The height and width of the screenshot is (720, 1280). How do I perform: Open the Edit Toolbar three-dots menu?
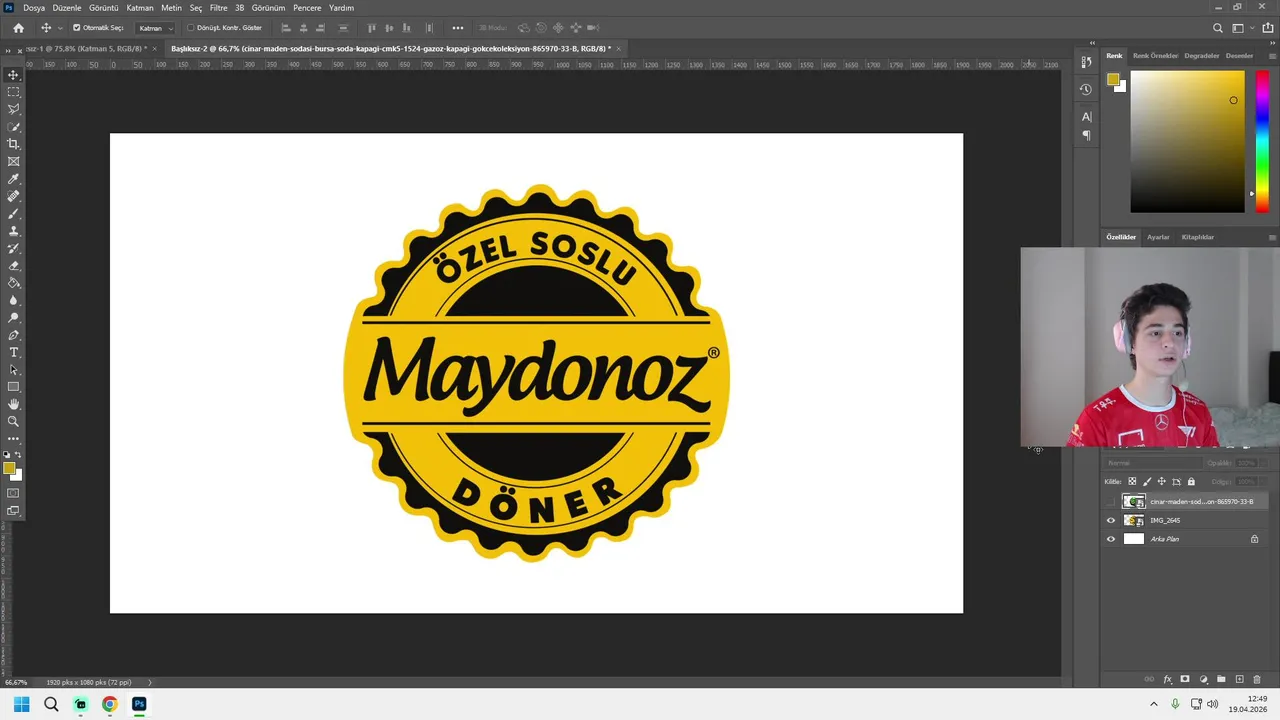[x=13, y=439]
